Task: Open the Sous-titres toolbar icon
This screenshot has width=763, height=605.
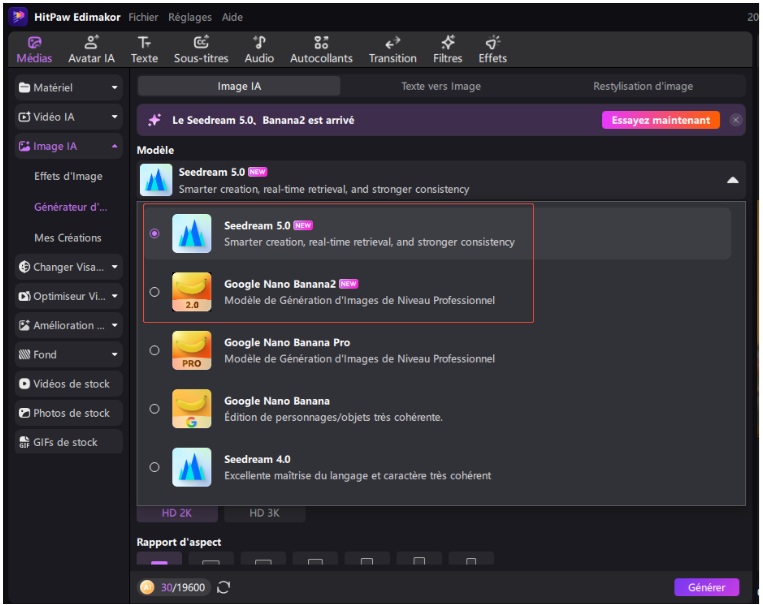Action: tap(201, 43)
